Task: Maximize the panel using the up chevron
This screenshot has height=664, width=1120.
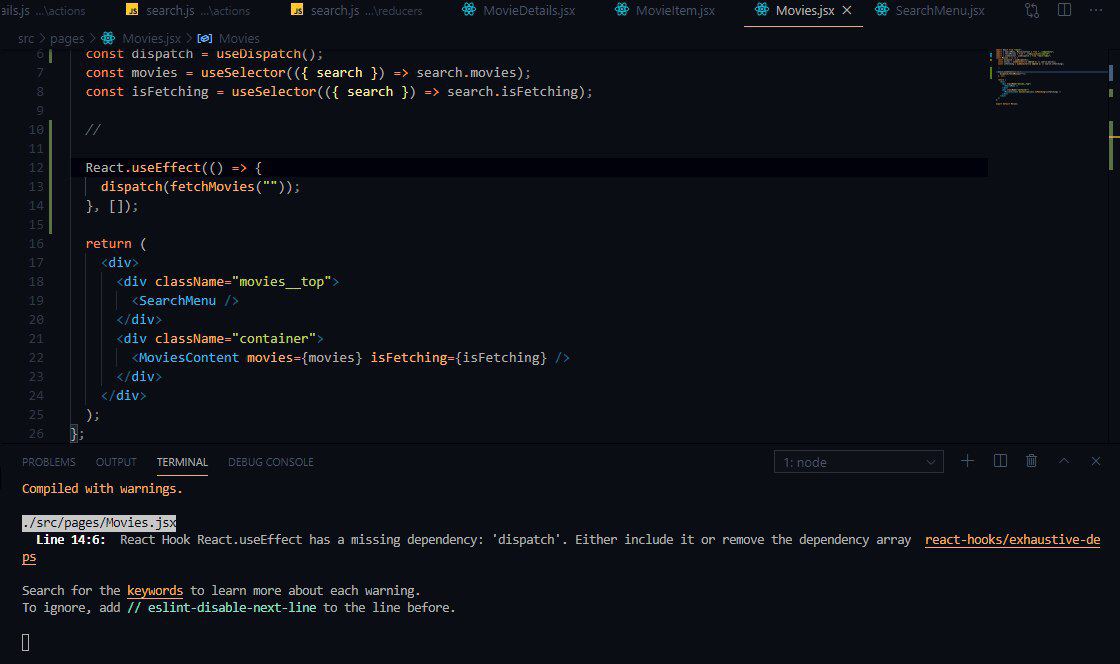Action: (1065, 461)
